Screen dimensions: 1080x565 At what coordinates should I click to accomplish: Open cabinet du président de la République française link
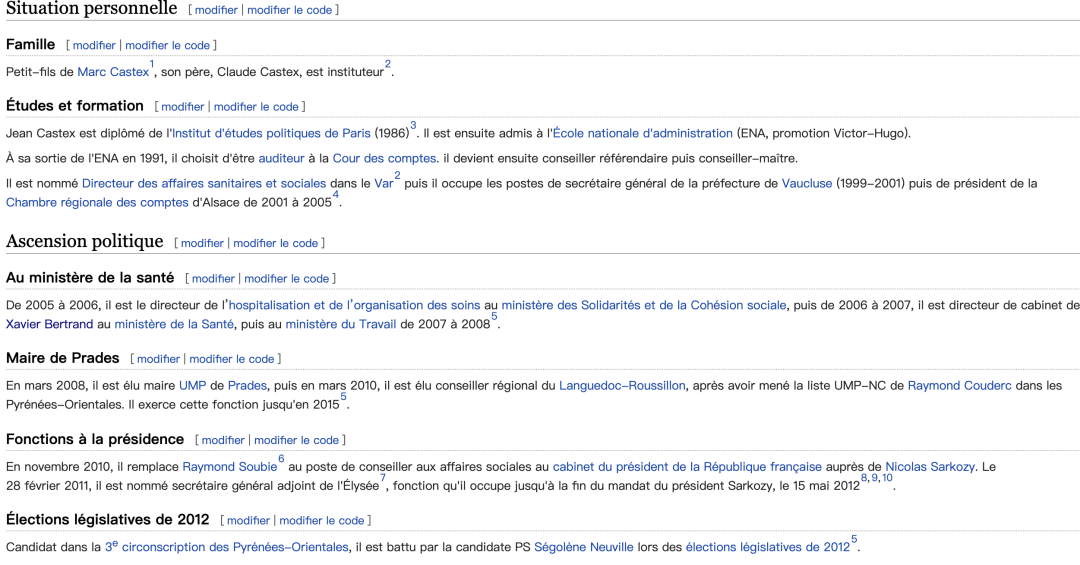pyautogui.click(x=687, y=467)
